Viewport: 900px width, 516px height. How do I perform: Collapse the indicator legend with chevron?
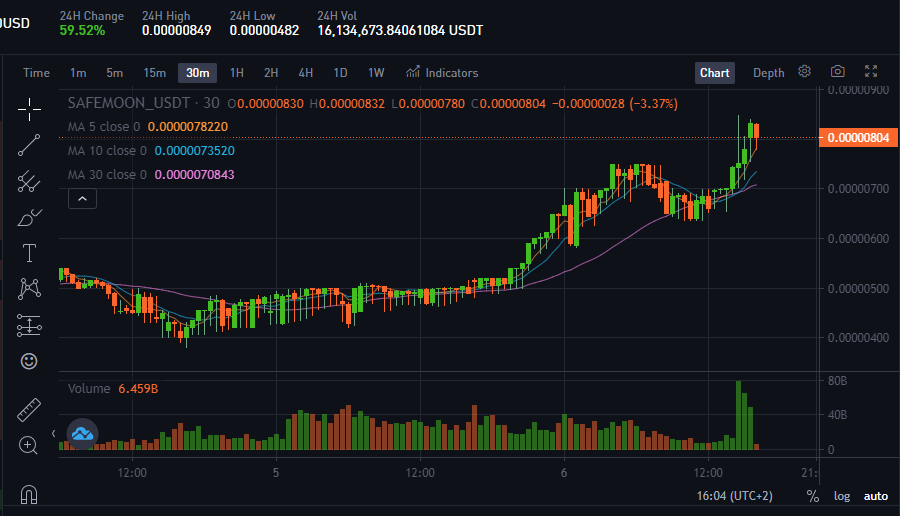point(82,199)
